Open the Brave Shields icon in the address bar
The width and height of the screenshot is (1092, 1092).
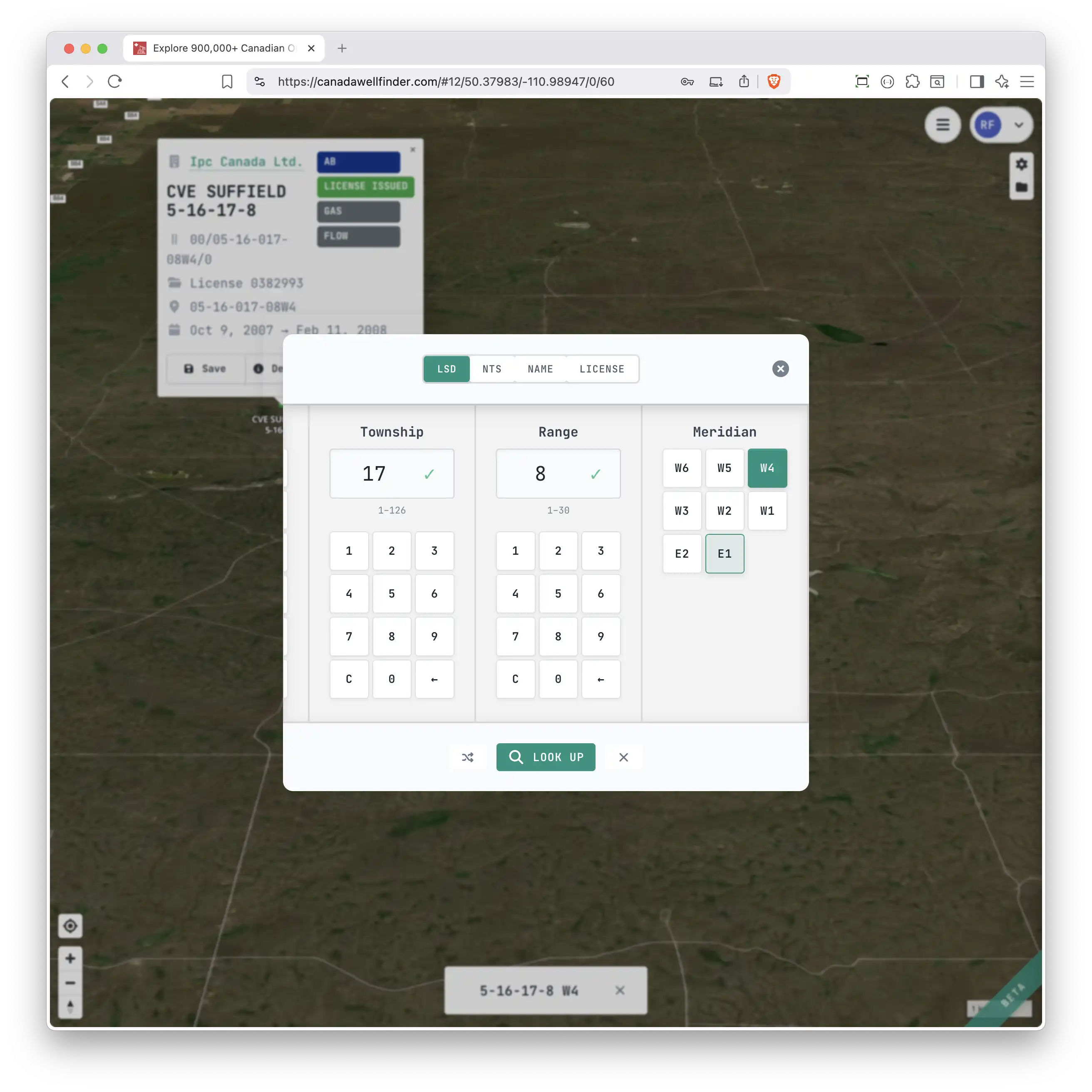tap(774, 82)
